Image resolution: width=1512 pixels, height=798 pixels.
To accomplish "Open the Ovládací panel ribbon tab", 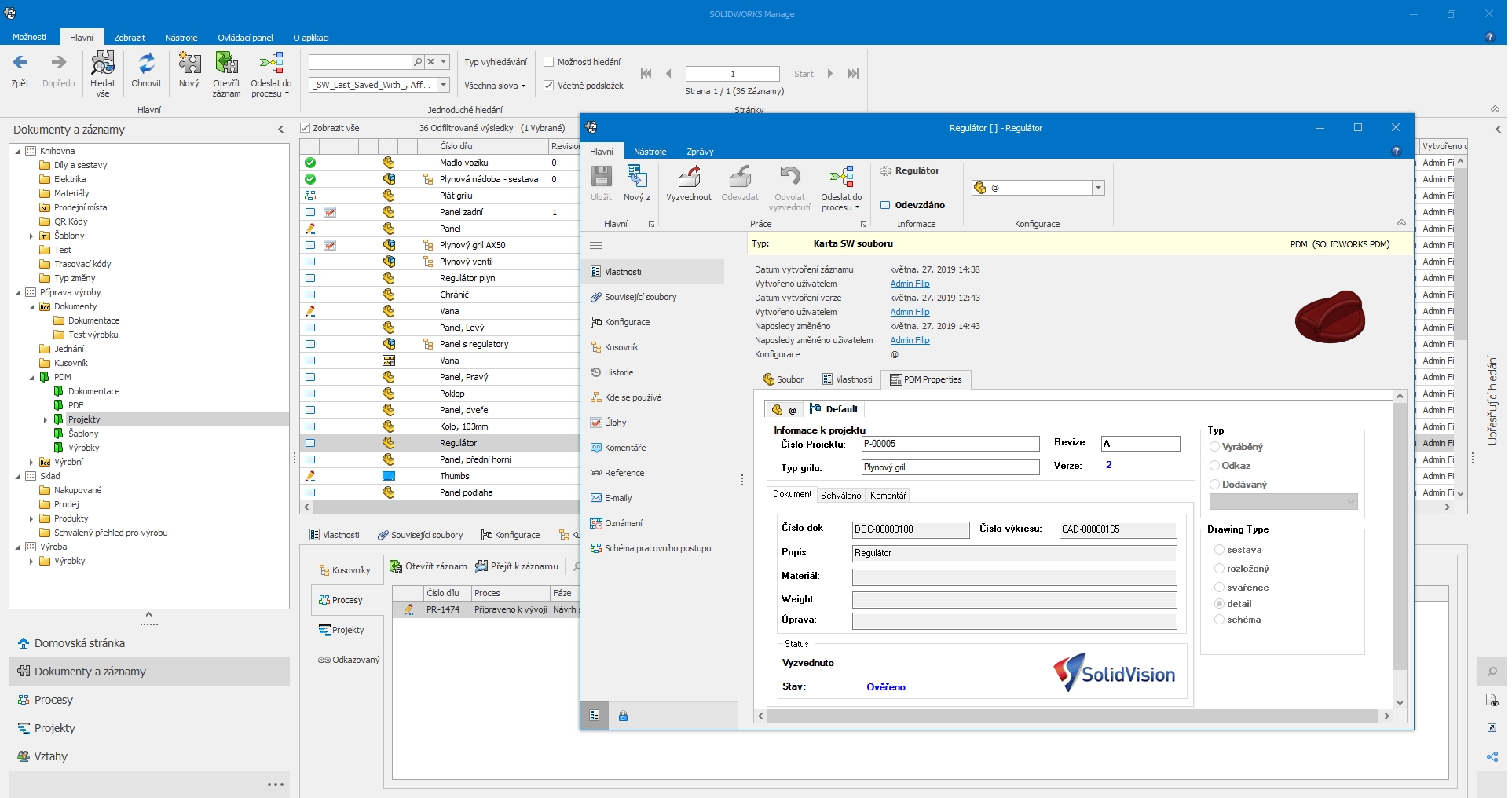I will [x=245, y=38].
